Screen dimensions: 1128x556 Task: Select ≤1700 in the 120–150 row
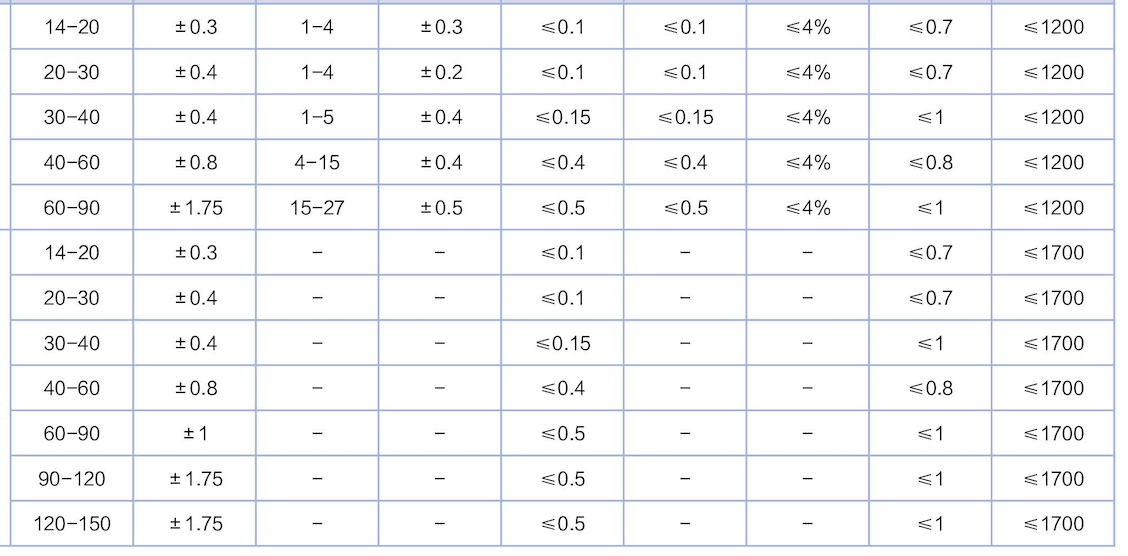[x=1053, y=524]
